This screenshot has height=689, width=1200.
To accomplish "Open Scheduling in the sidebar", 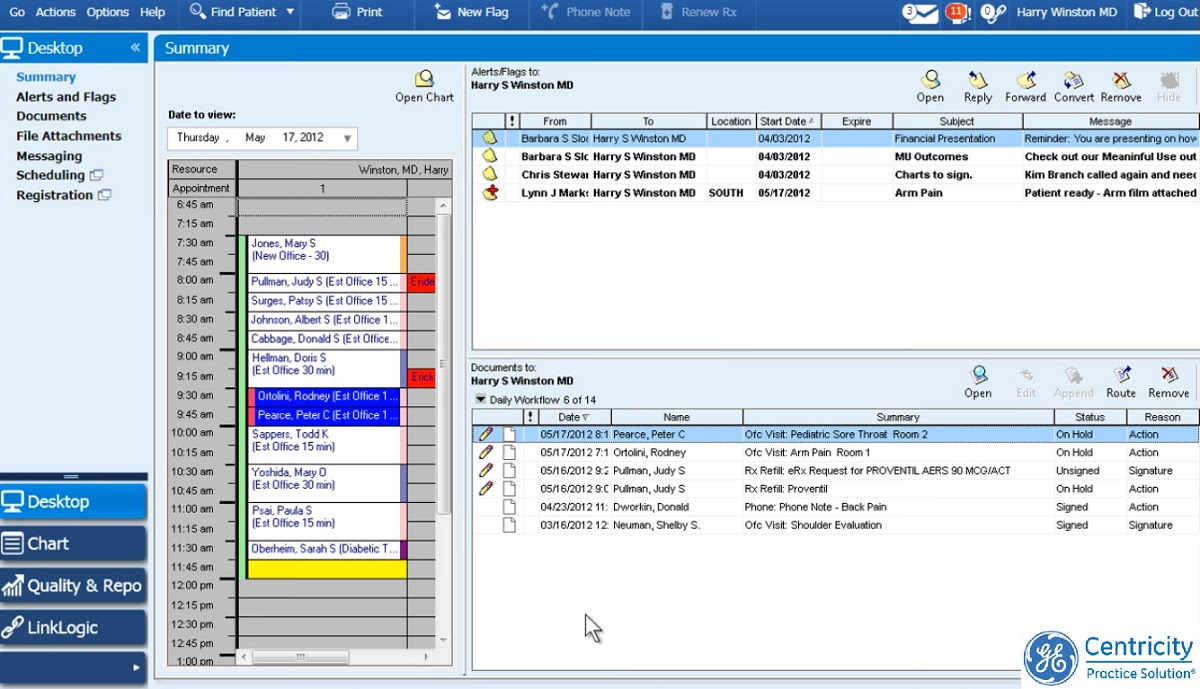I will click(x=59, y=175).
